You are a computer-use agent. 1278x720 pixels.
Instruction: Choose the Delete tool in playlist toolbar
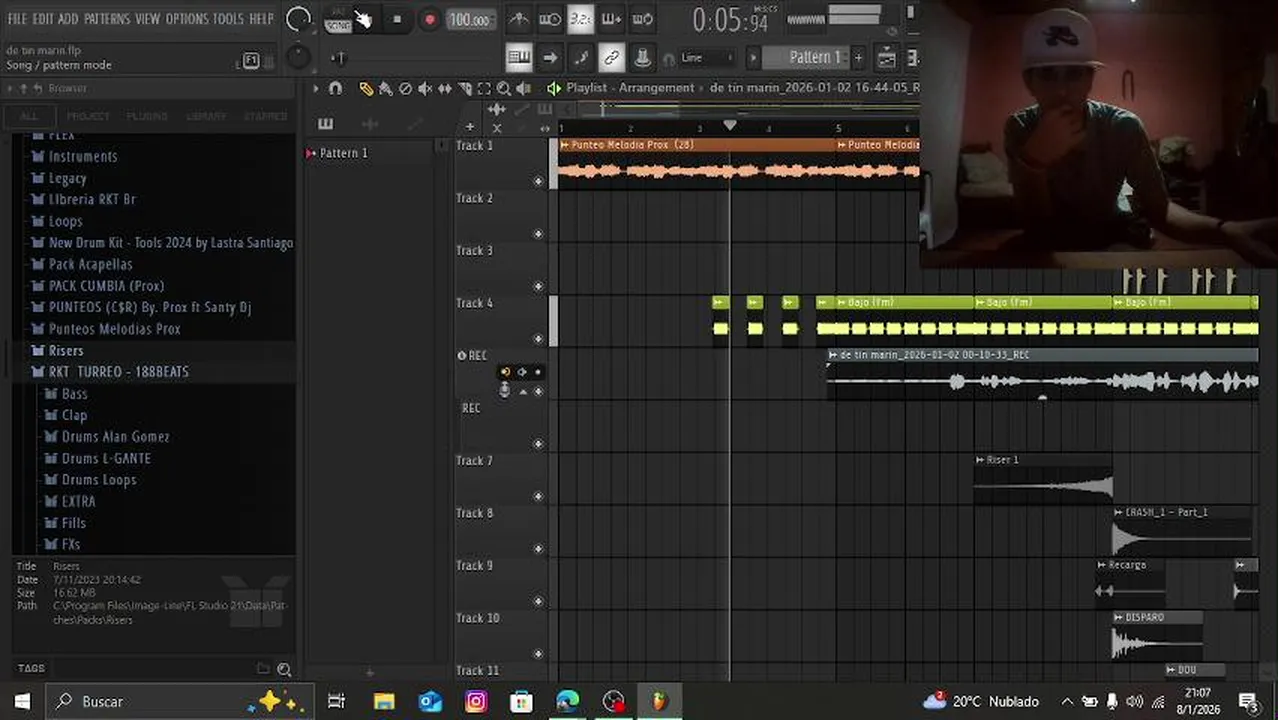405,89
